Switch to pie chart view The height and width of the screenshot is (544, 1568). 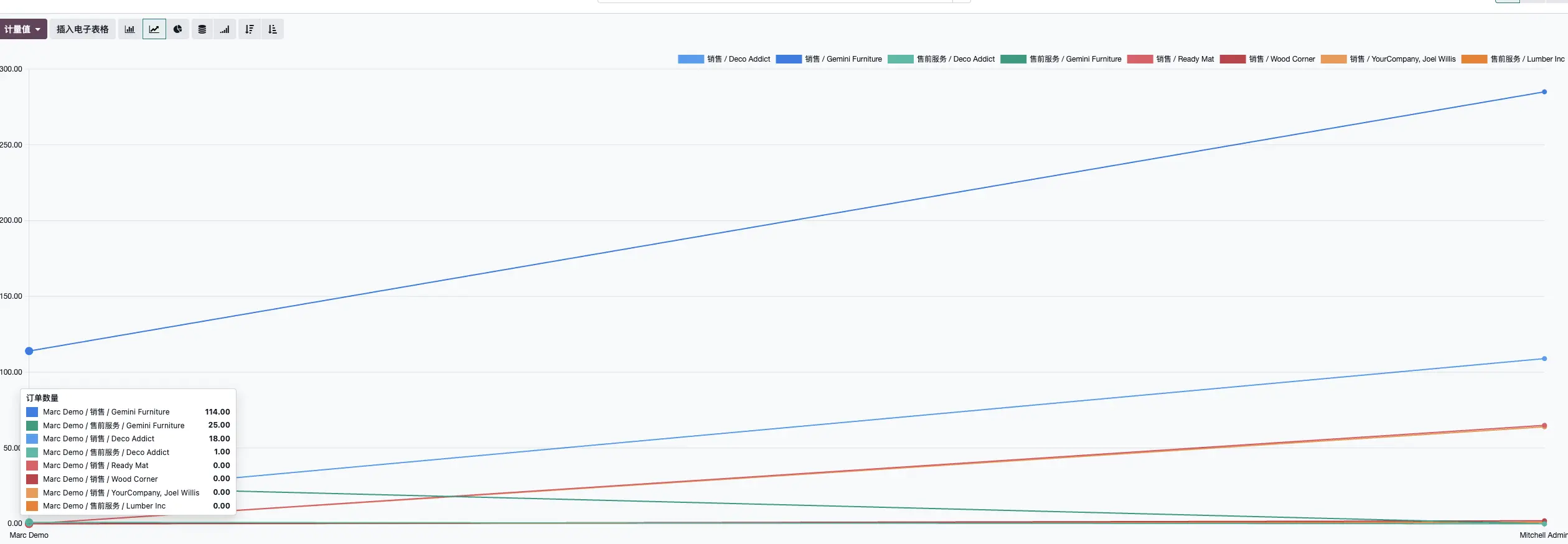[178, 29]
